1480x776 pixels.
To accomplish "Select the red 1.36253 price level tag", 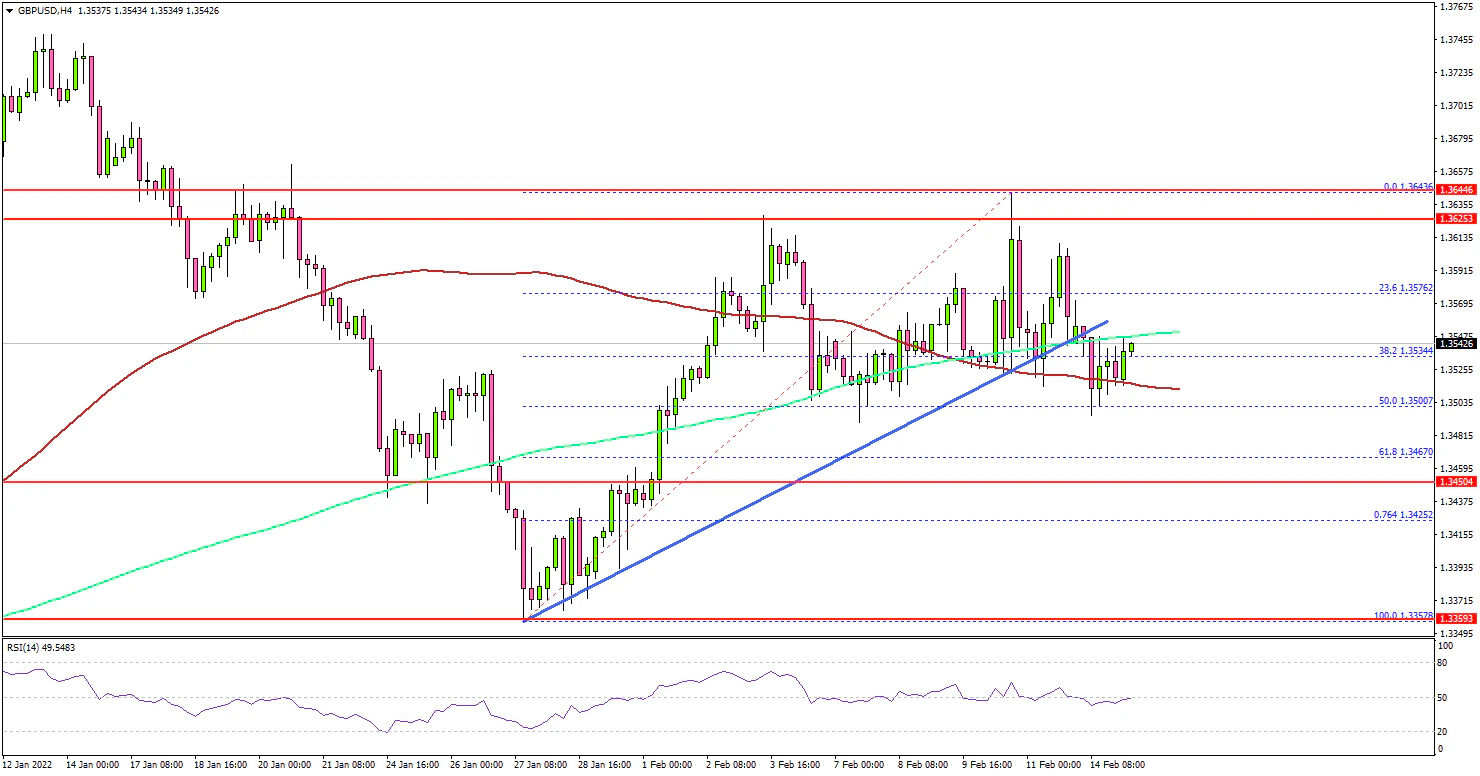I will point(1454,218).
